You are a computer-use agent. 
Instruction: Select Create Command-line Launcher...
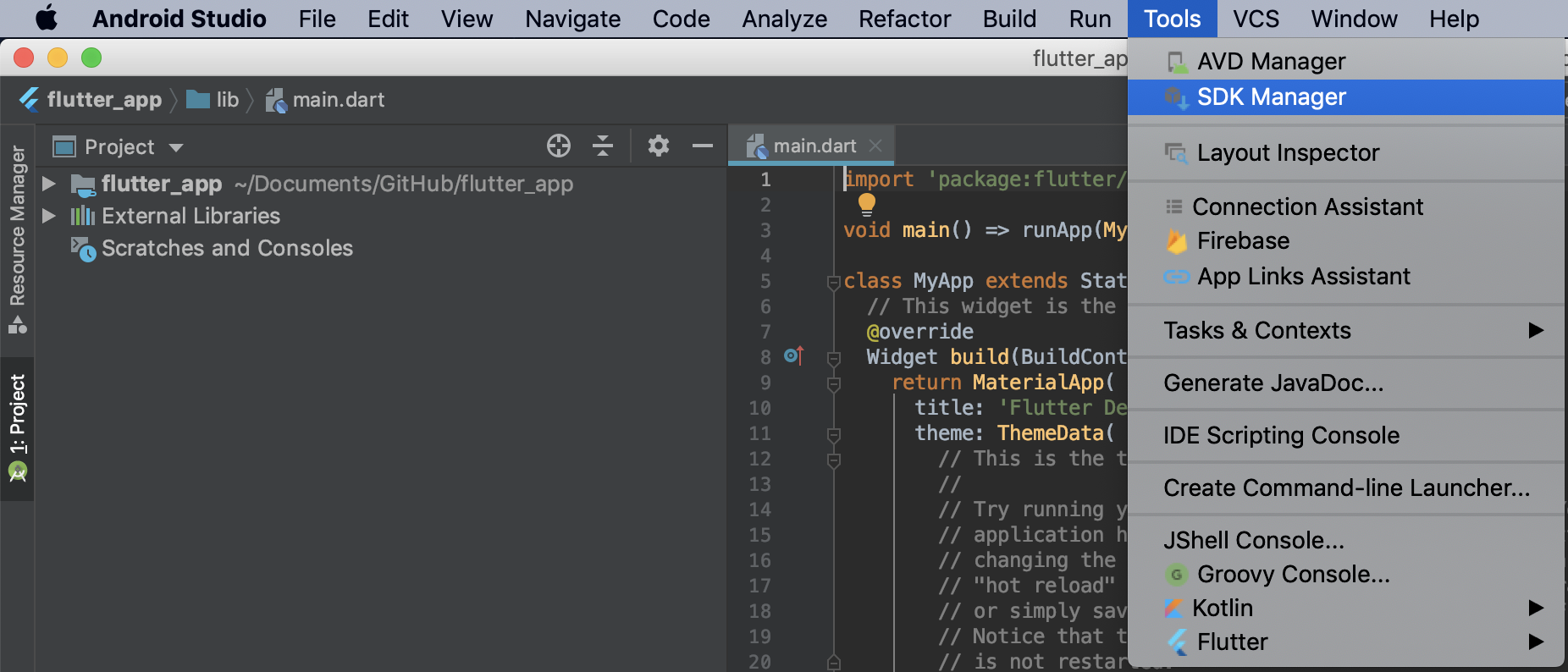1346,487
